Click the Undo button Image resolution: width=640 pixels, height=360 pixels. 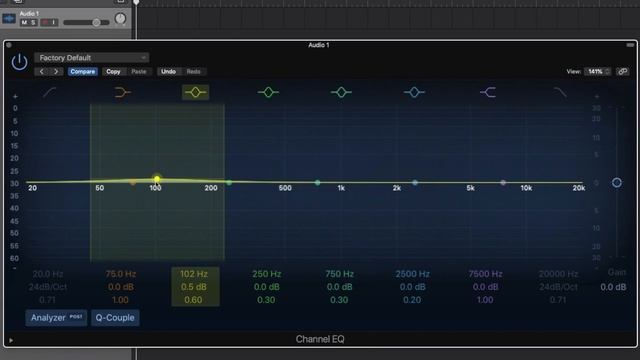coord(168,71)
